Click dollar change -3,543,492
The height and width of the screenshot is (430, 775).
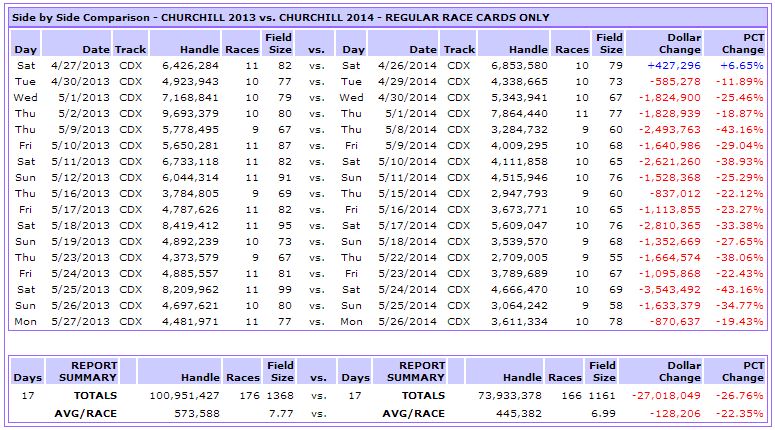670,290
